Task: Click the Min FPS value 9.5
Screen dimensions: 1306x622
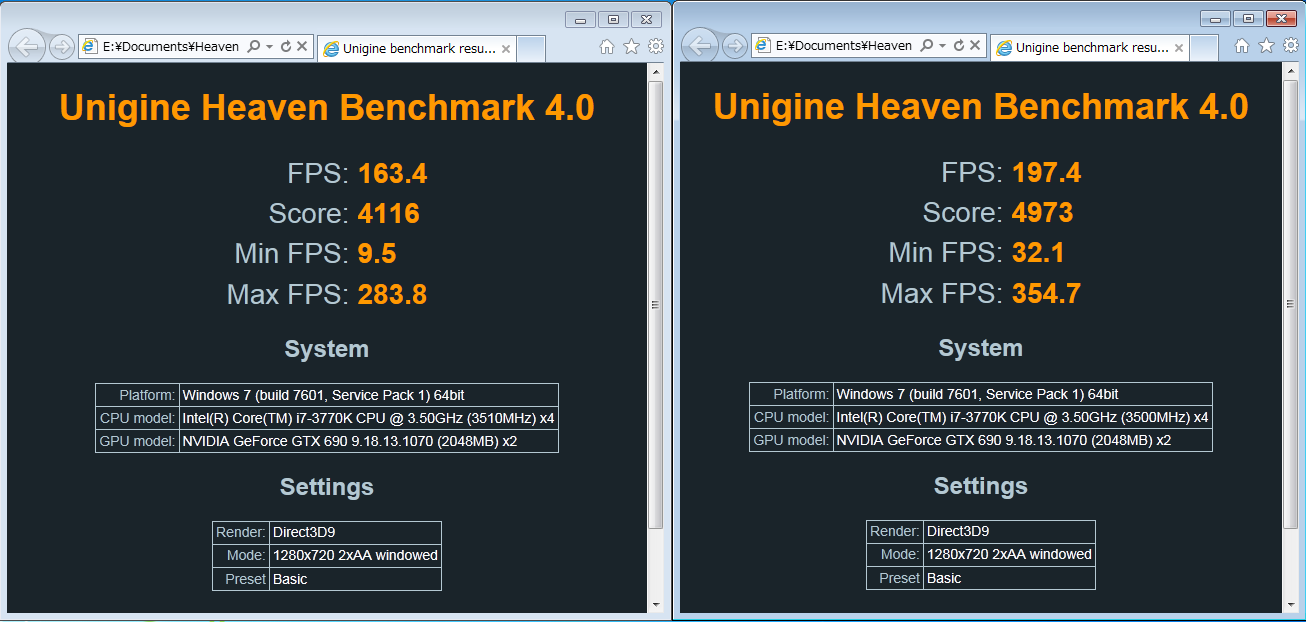Action: (378, 254)
